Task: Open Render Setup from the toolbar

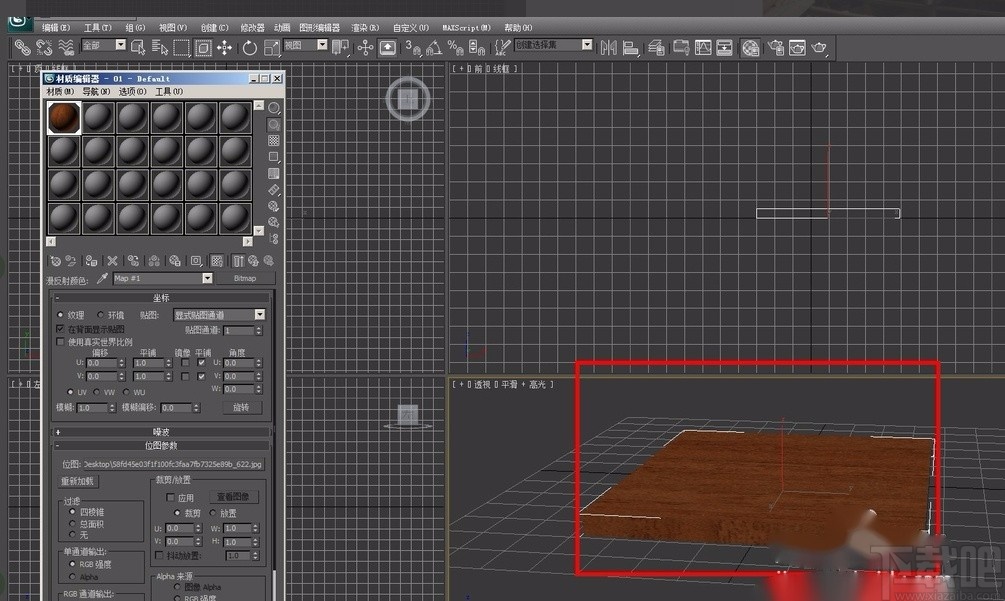Action: [779, 47]
